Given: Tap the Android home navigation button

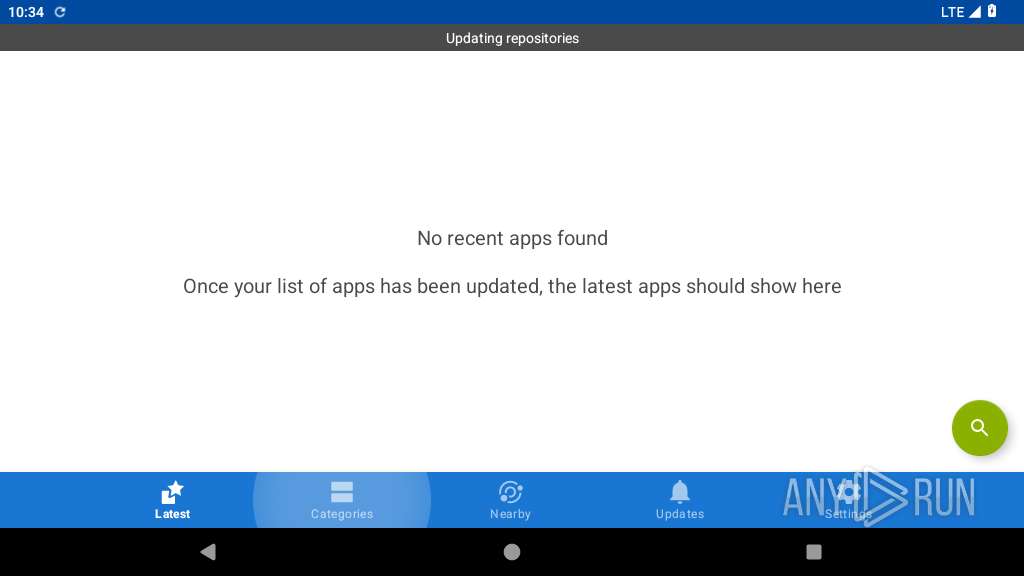Looking at the screenshot, I should click(x=512, y=552).
